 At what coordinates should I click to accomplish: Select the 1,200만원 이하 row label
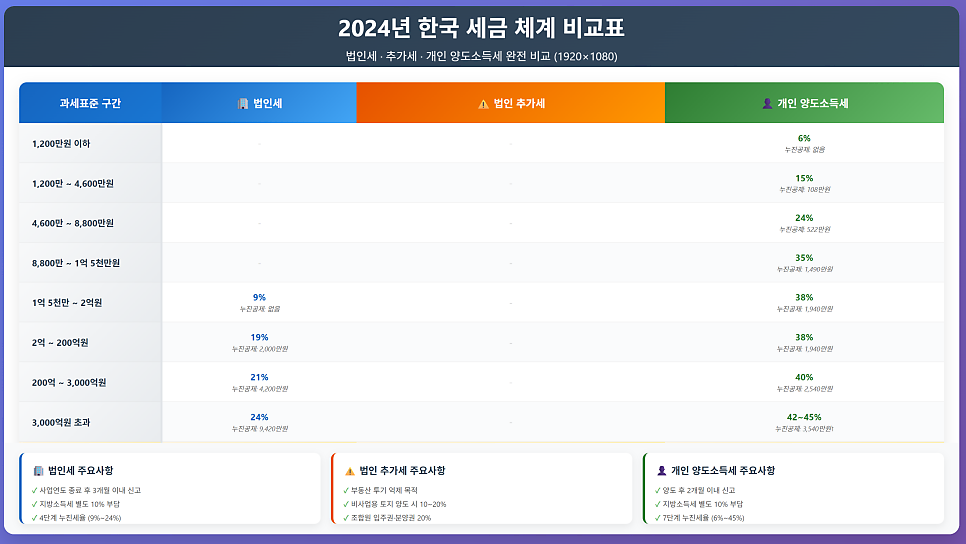pyautogui.click(x=61, y=144)
